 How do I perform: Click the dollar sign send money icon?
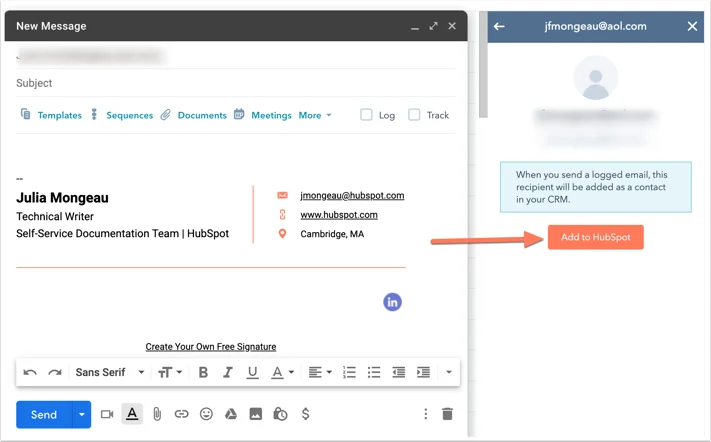(305, 414)
